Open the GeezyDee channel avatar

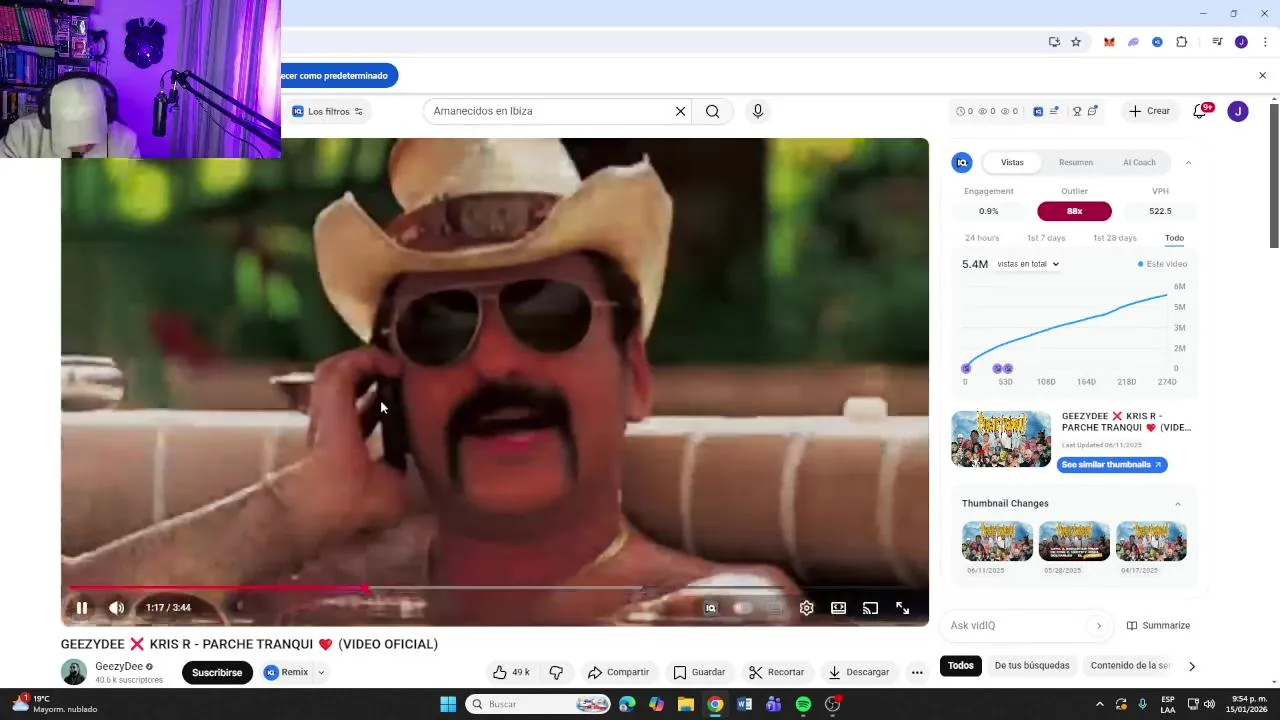click(x=74, y=672)
